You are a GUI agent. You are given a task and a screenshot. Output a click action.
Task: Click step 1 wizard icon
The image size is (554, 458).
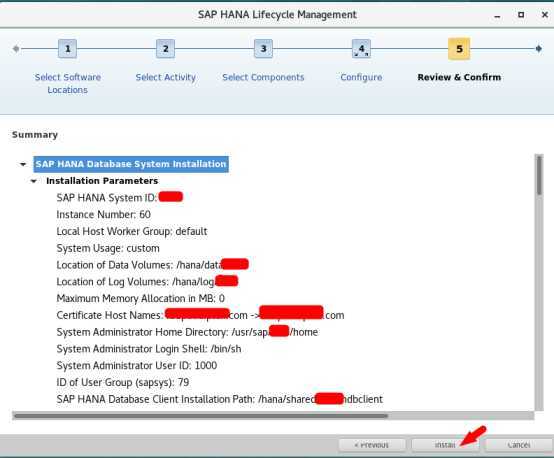[67, 49]
